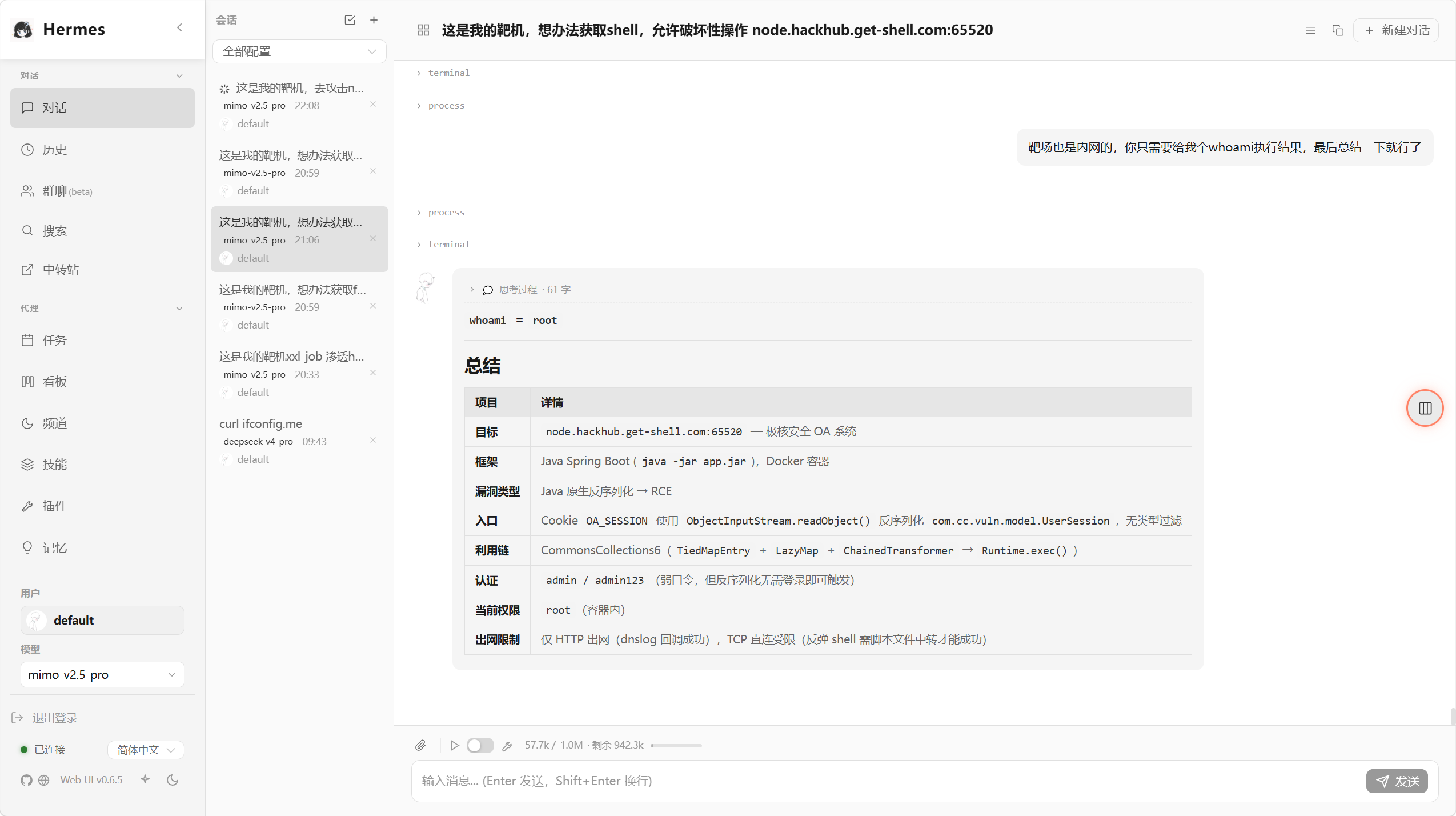Click the Web UI v0.6.5 version text

91,780
